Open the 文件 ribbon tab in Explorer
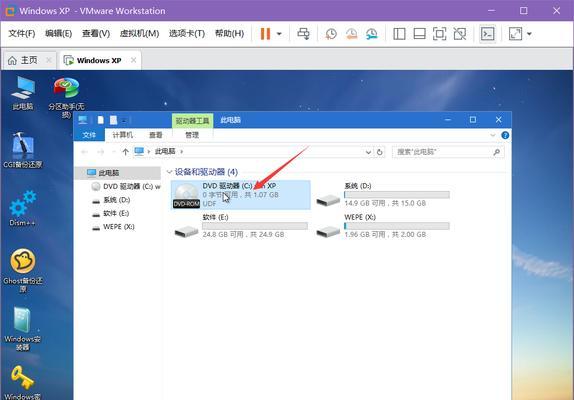Image resolution: width=574 pixels, height=400 pixels. (x=89, y=135)
